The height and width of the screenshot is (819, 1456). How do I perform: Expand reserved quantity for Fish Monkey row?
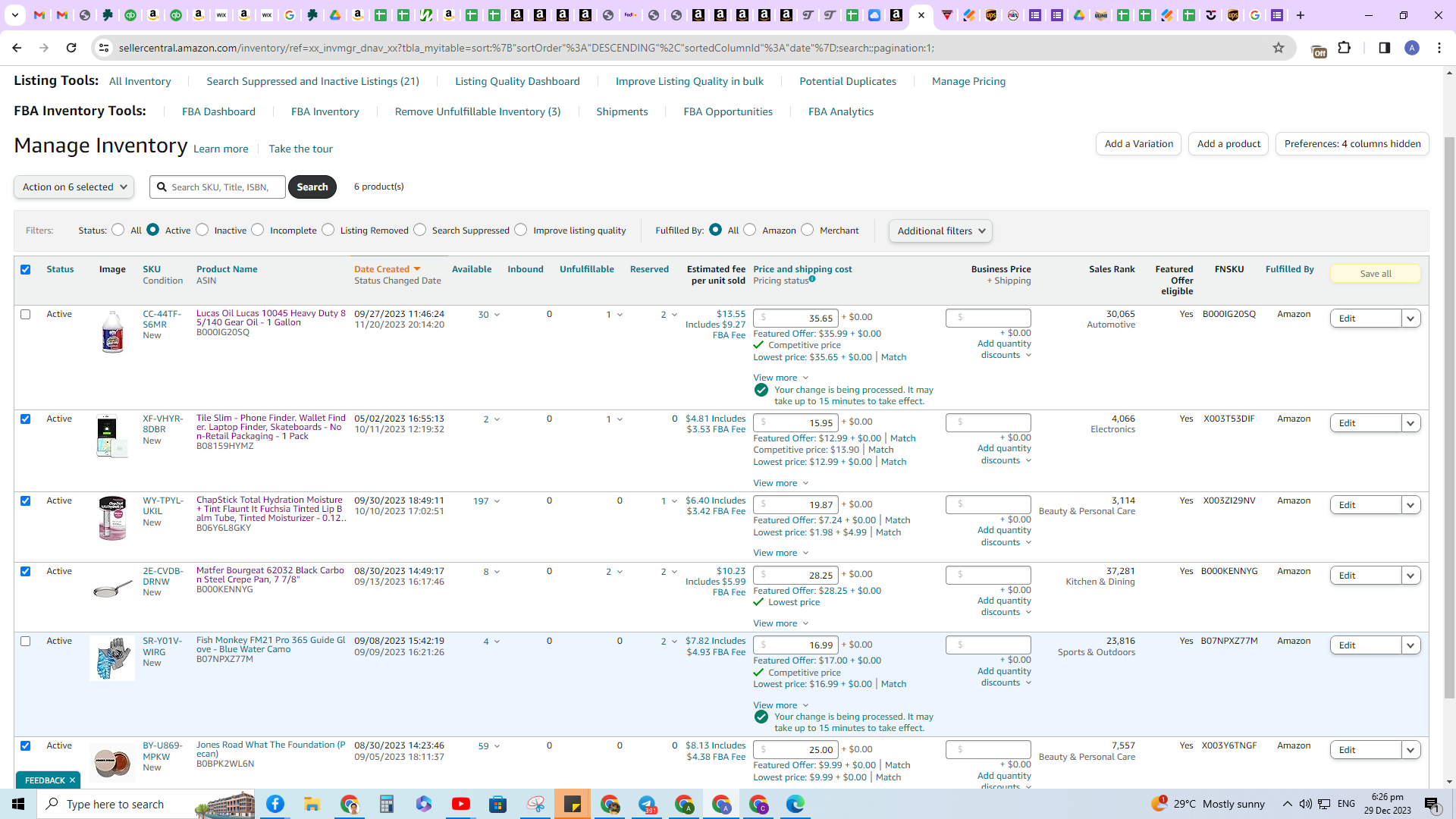point(669,642)
